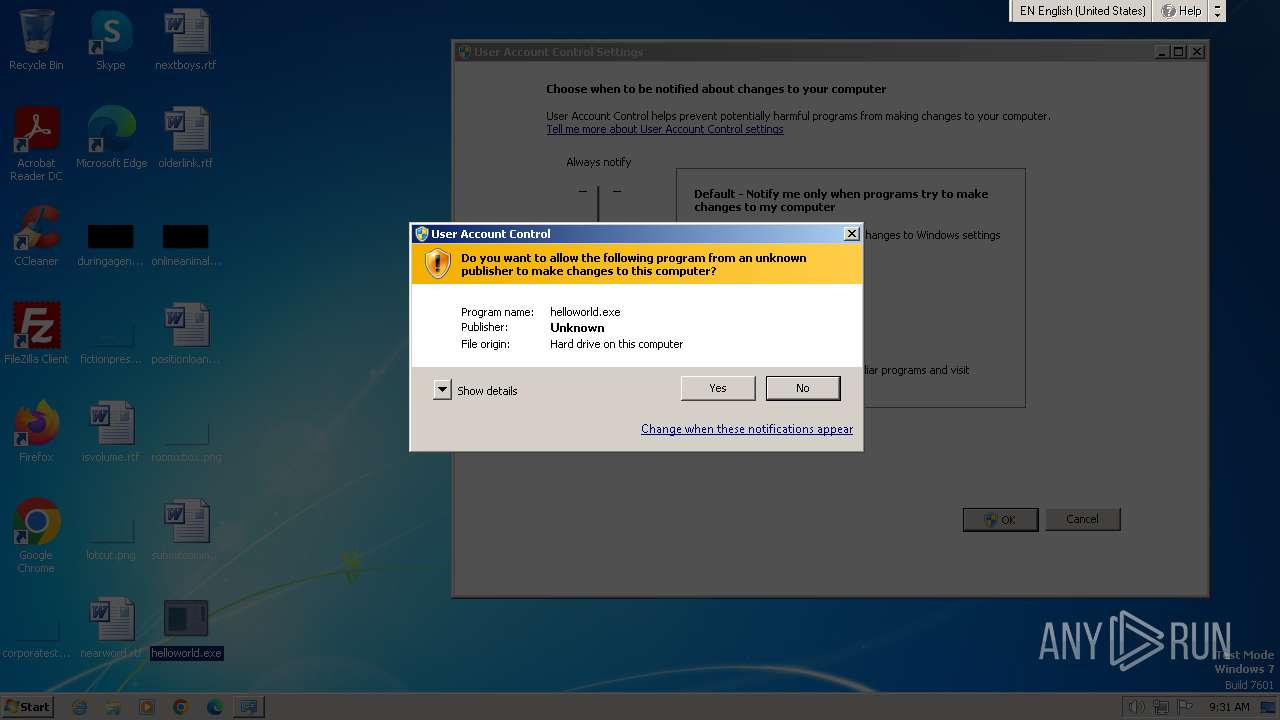The width and height of the screenshot is (1280, 720).
Task: Click the network tray icon
Action: pos(1161,707)
